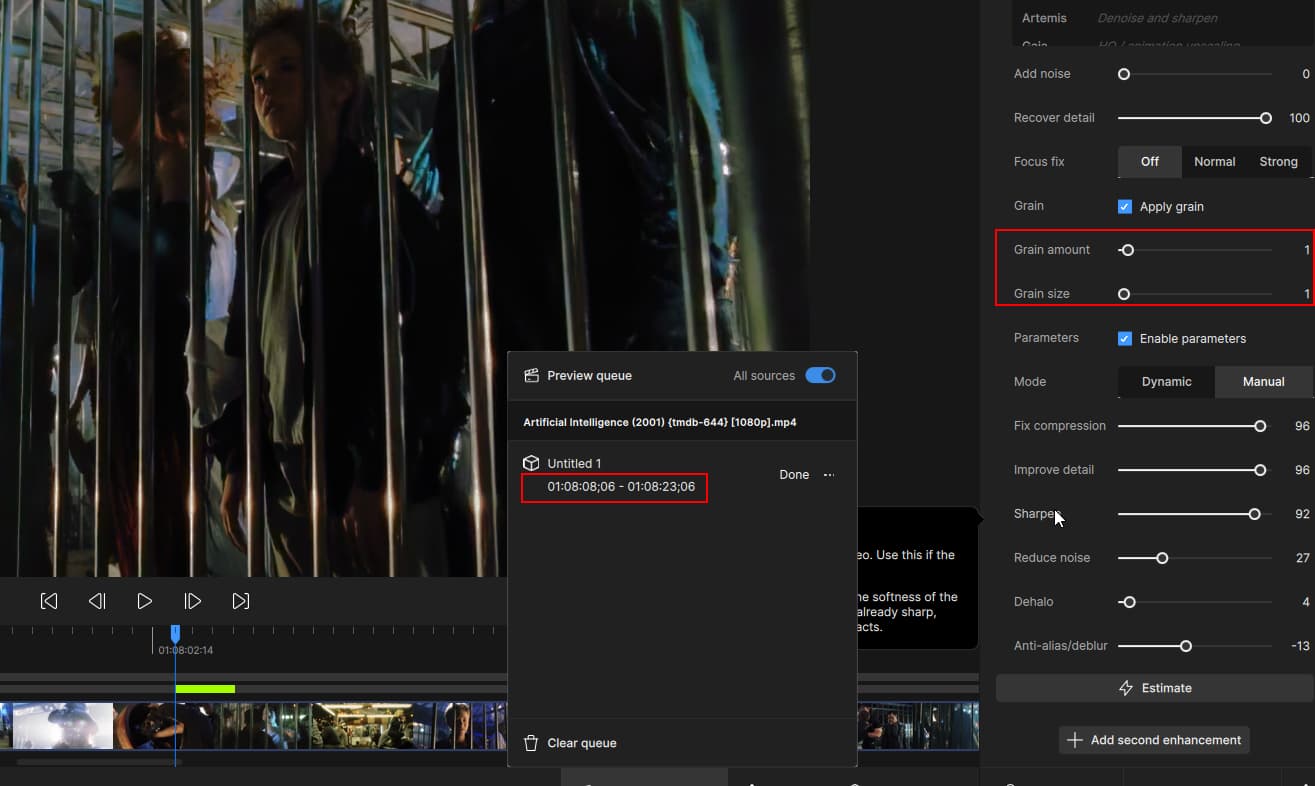The image size is (1315, 786).
Task: Click the green preview range on timeline
Action: tap(205, 688)
